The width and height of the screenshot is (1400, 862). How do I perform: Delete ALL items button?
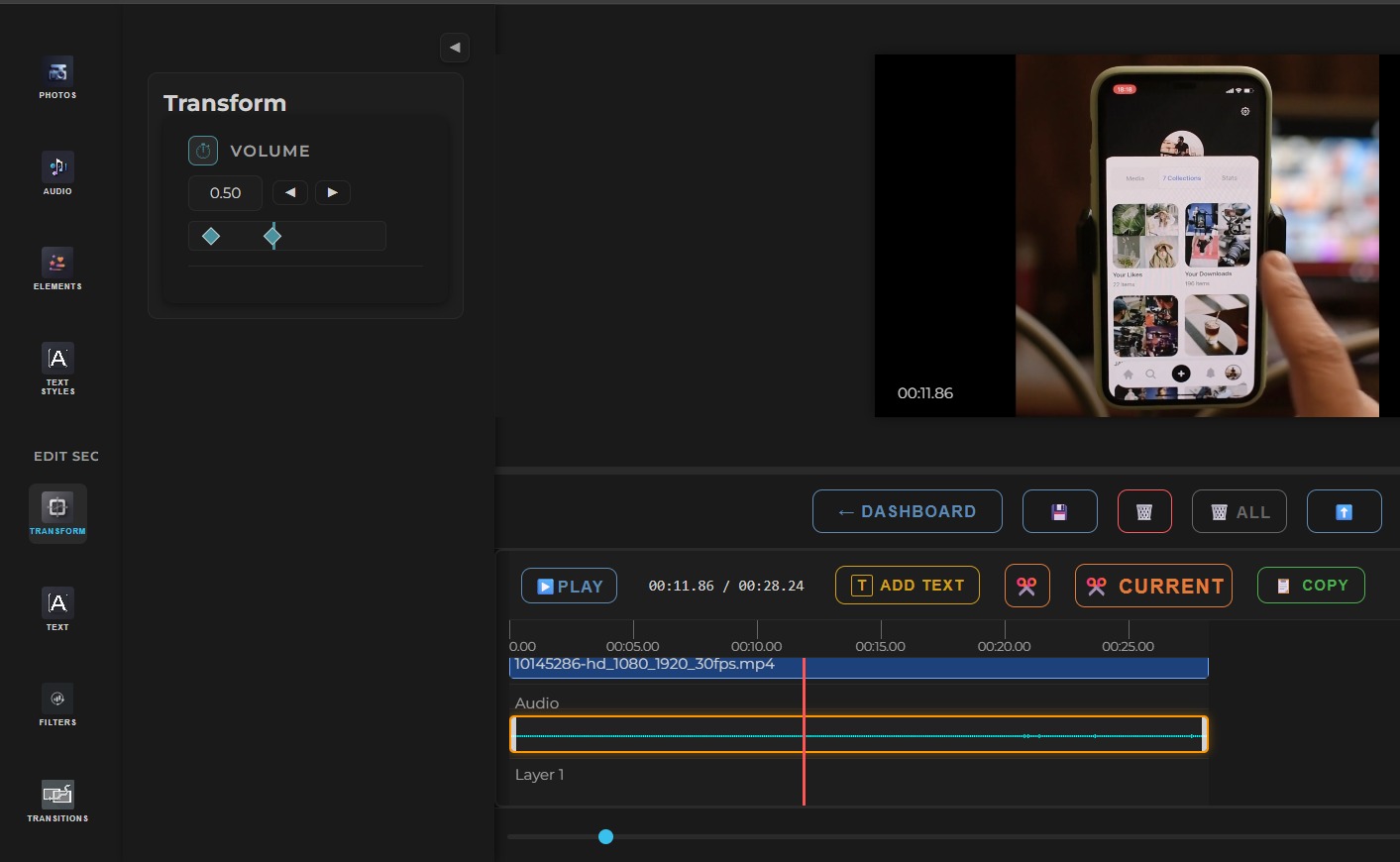tap(1239, 511)
